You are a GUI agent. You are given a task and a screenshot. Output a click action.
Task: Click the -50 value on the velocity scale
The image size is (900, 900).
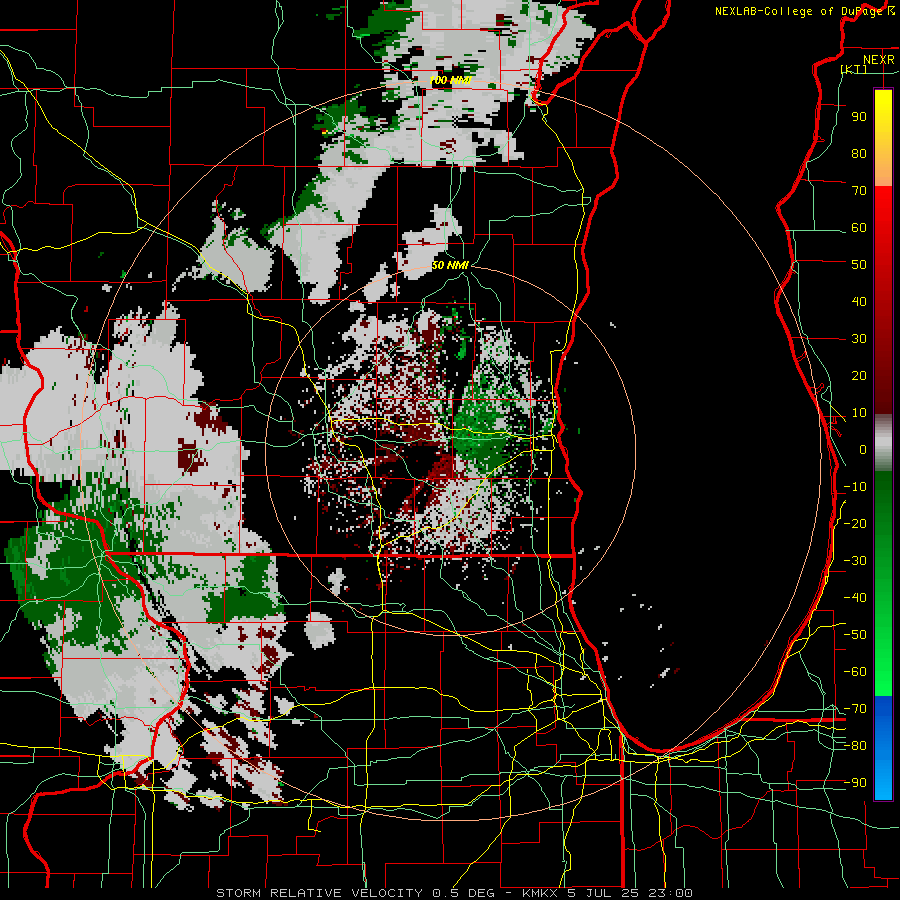(x=855, y=635)
